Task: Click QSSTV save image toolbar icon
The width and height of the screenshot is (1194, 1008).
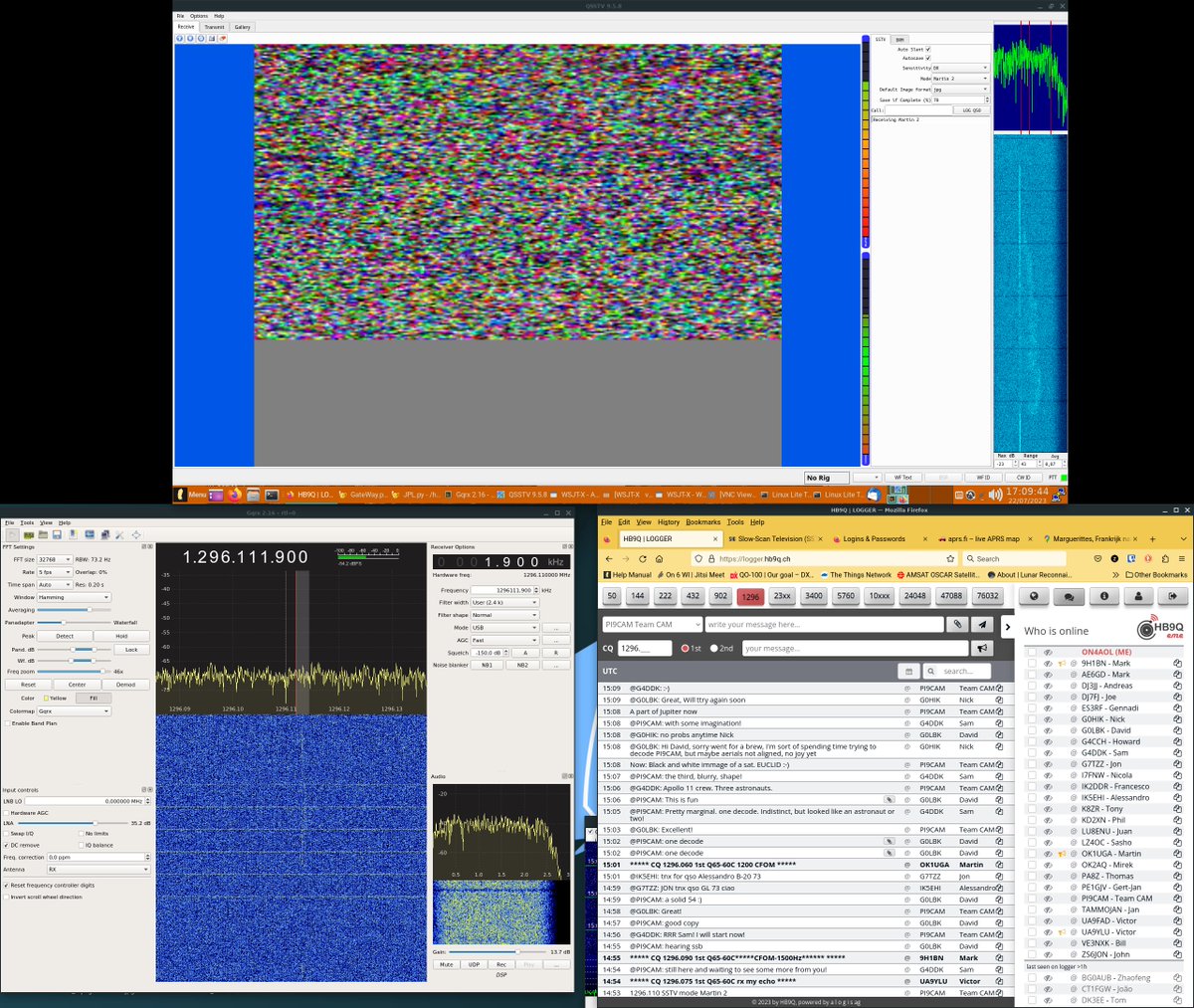Action: pos(212,39)
